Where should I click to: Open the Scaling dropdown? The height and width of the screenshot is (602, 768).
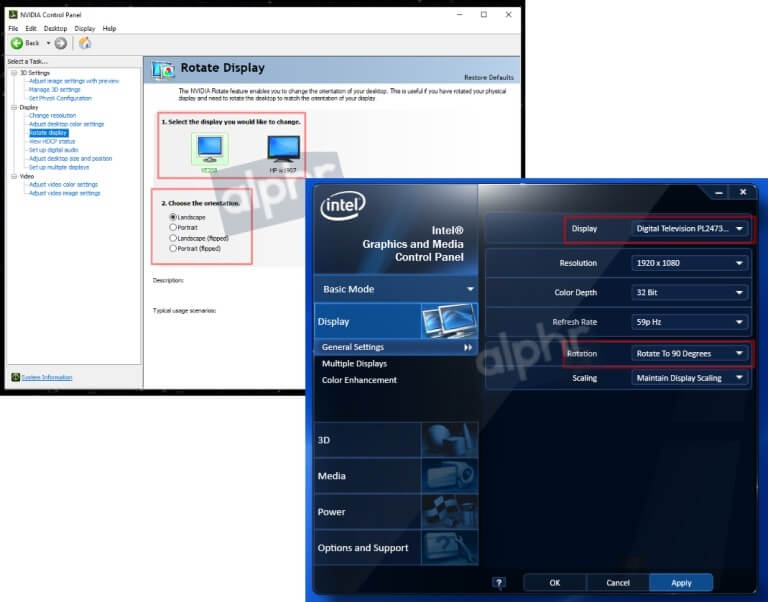(x=690, y=378)
